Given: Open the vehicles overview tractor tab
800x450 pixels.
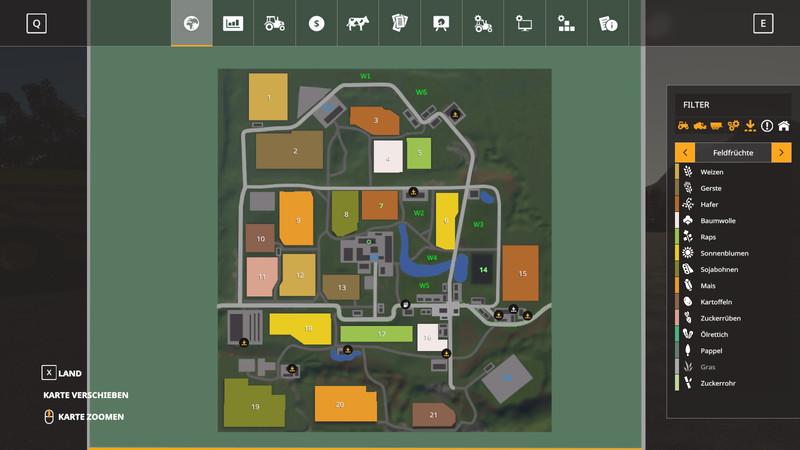Looking at the screenshot, I should click(275, 23).
